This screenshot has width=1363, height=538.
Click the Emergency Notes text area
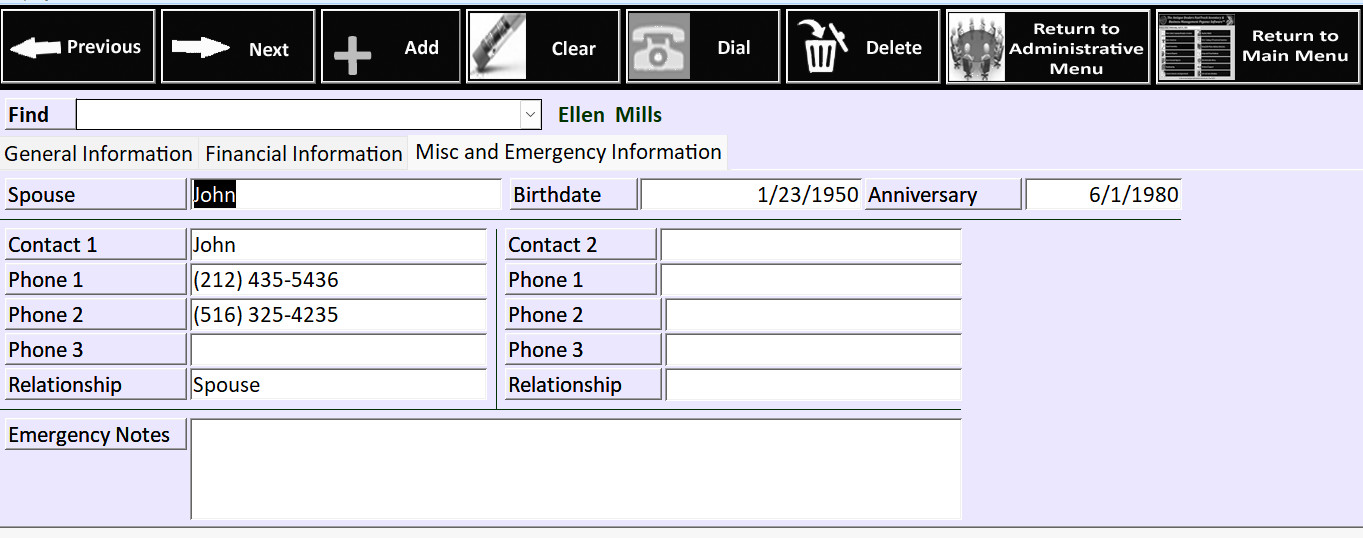coord(576,469)
